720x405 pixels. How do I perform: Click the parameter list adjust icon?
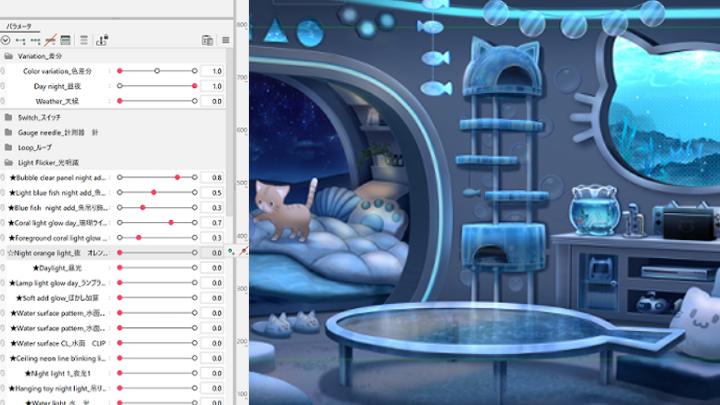(84, 40)
